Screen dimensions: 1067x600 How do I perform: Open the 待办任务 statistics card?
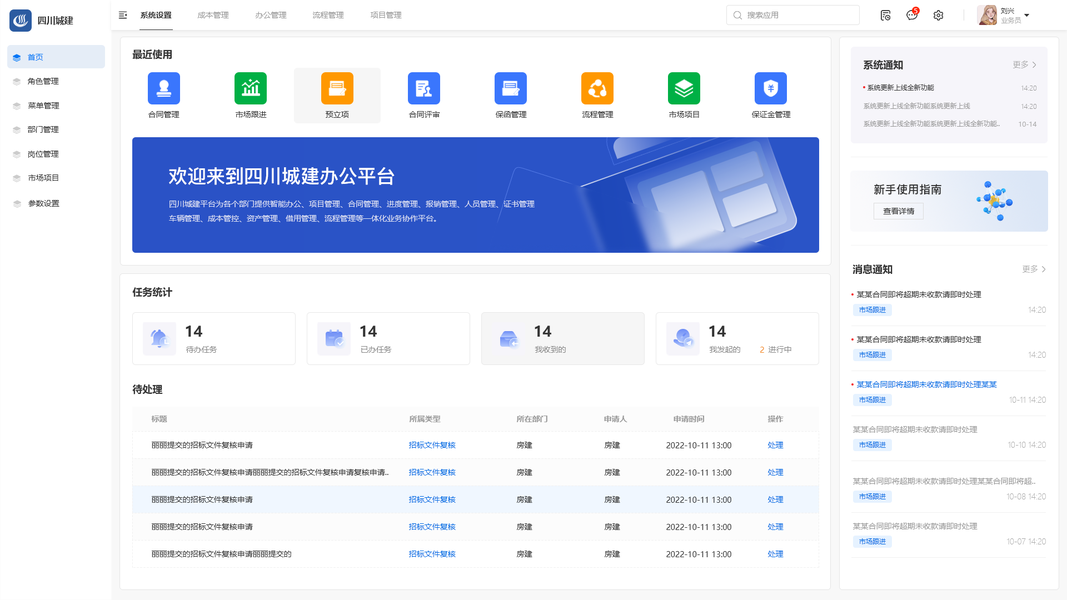pyautogui.click(x=214, y=339)
